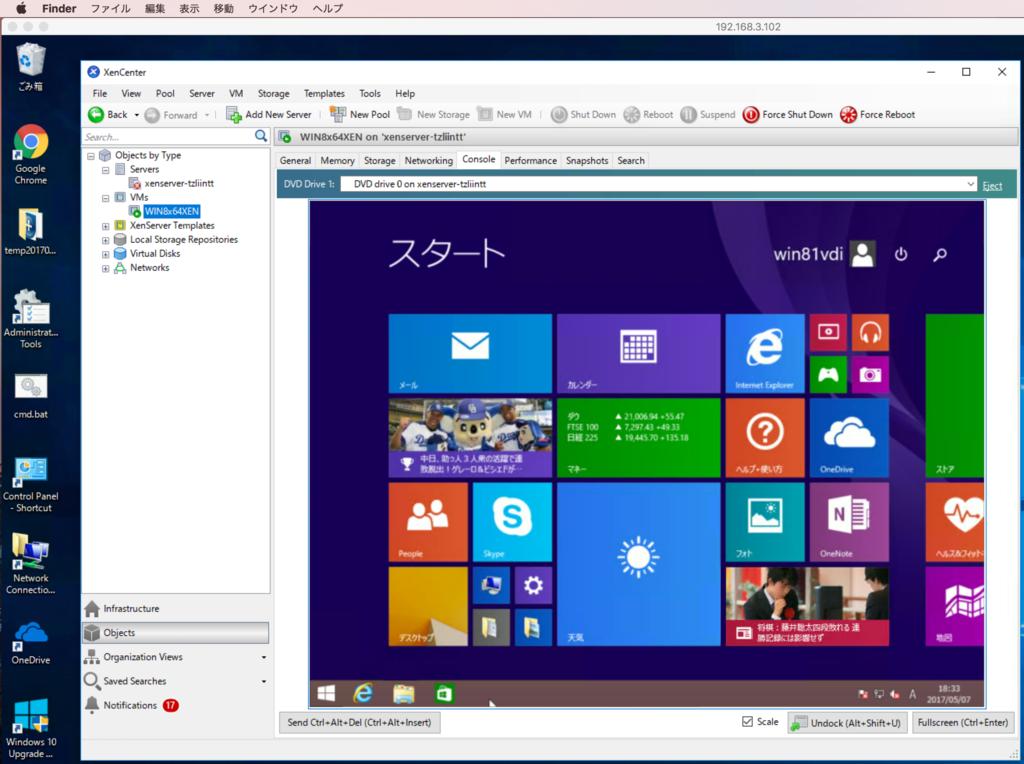Collapse the VMs tree node
1024x764 pixels.
[105, 198]
